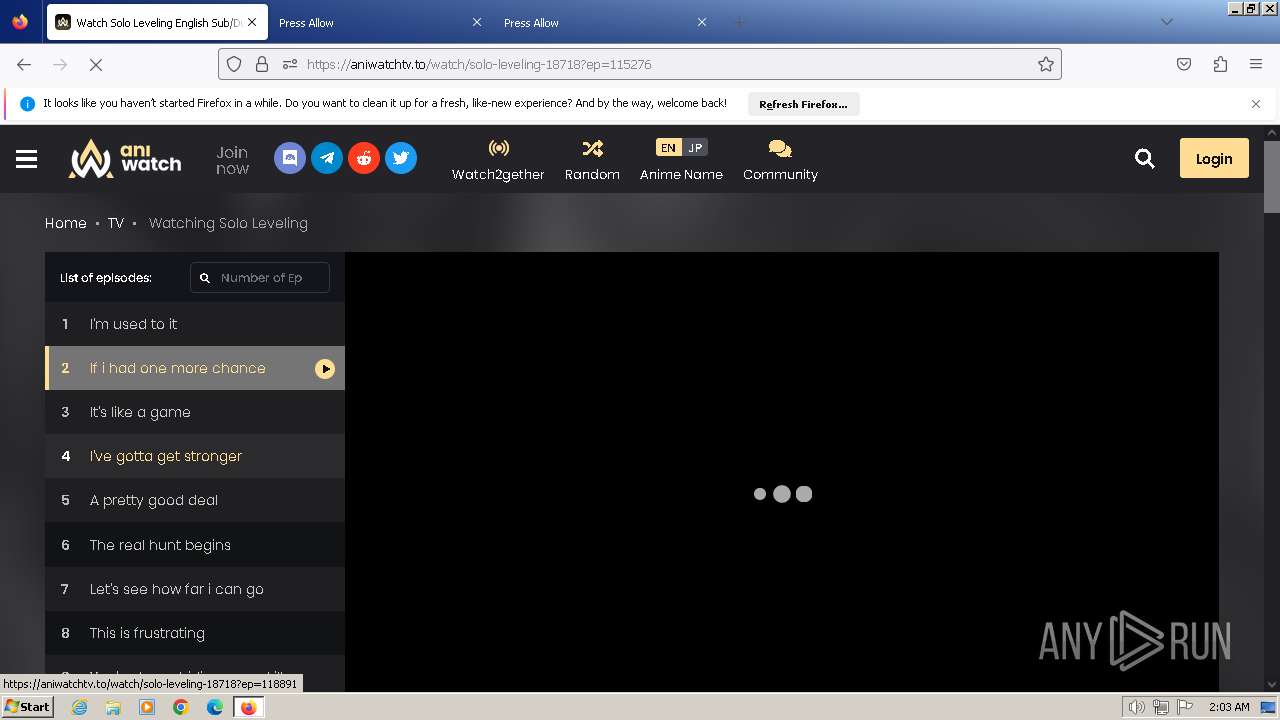1280x720 pixels.
Task: Open the Reddit join icon
Action: pos(364,158)
